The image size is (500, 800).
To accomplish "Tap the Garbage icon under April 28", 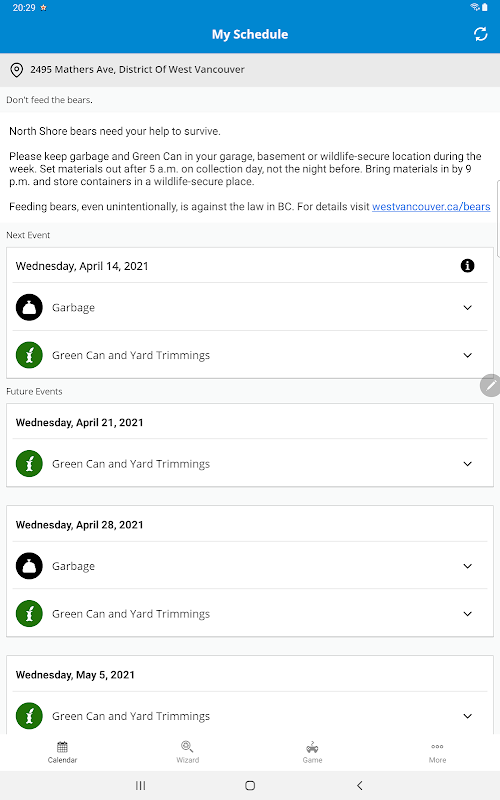I will click(29, 566).
